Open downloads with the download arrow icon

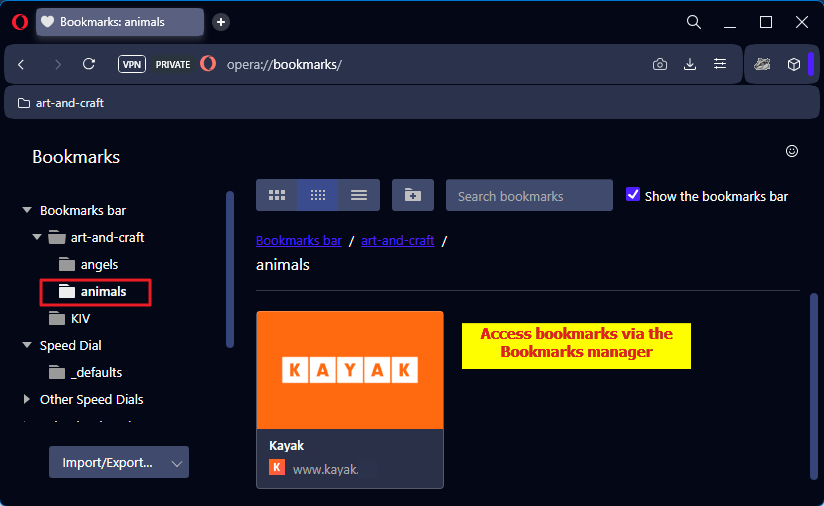point(689,64)
